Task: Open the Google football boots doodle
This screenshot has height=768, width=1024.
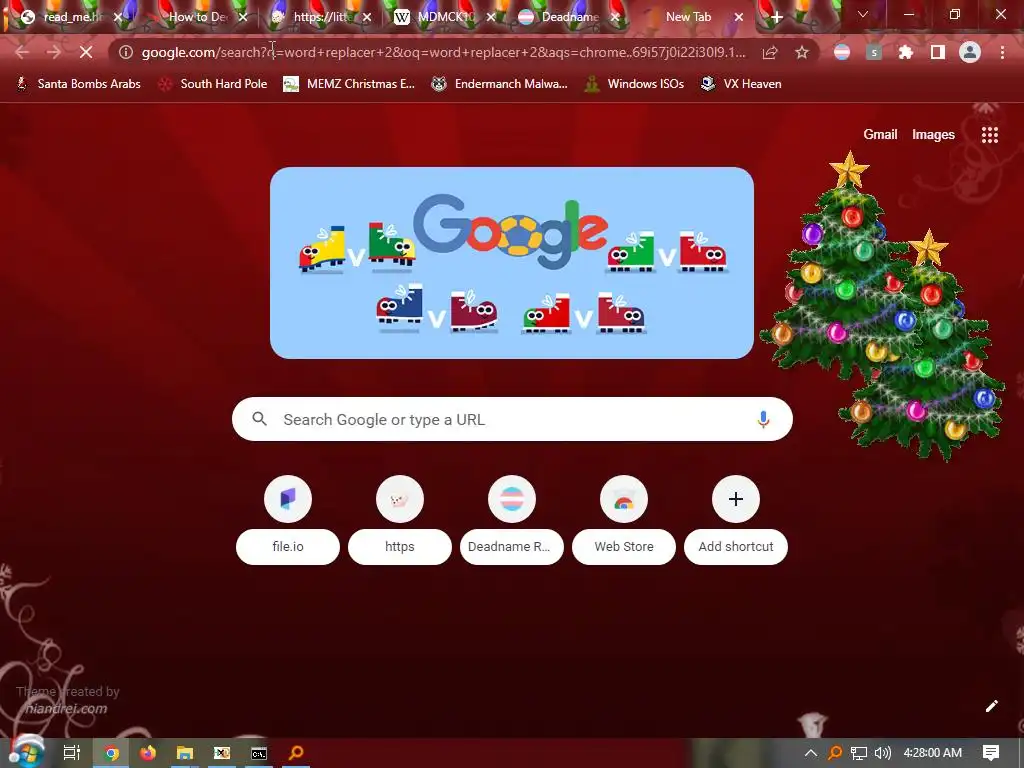Action: [x=511, y=263]
